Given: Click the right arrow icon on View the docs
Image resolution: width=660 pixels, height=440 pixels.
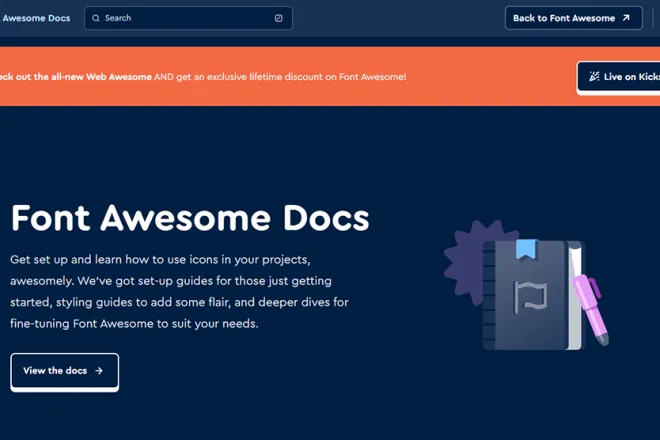Looking at the screenshot, I should point(99,371).
